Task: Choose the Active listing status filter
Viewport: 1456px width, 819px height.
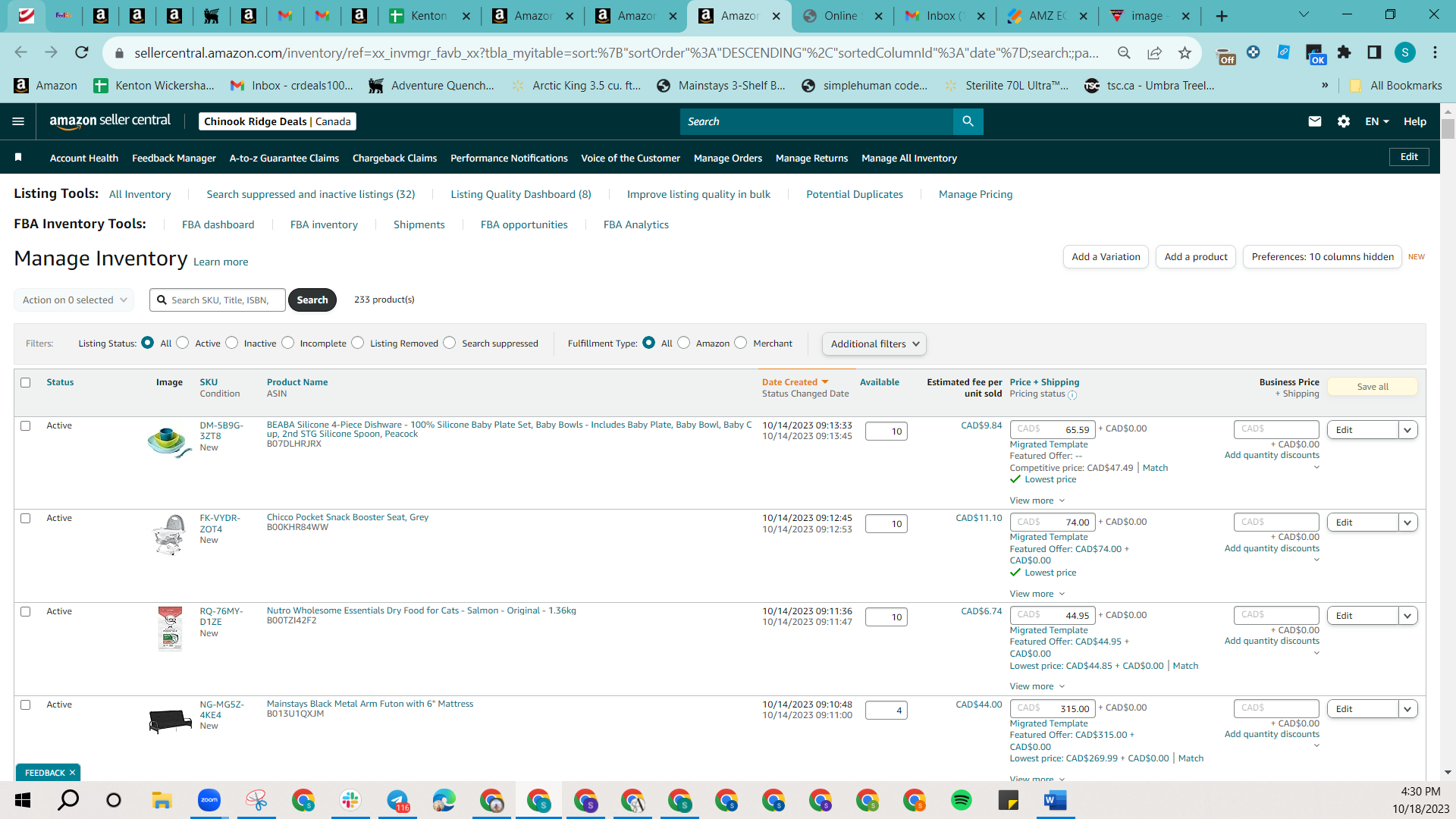Action: pos(183,343)
